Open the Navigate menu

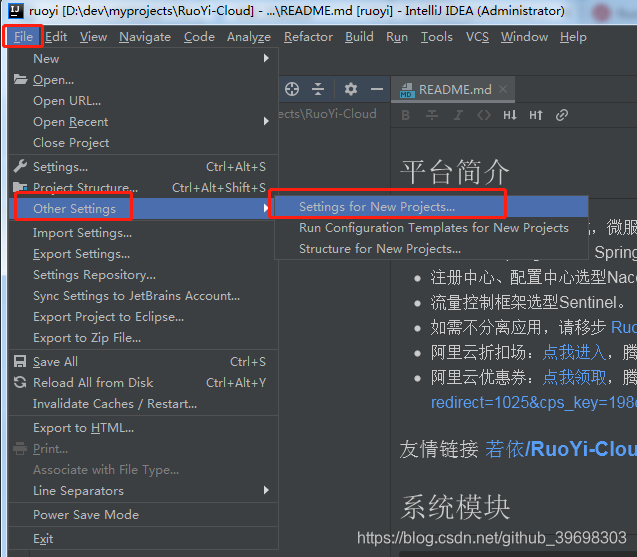click(145, 37)
